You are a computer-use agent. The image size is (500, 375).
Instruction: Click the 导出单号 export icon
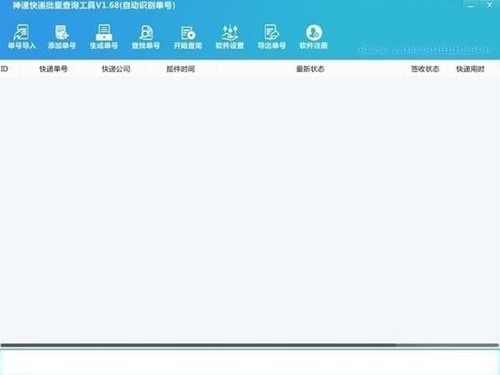pos(272,37)
